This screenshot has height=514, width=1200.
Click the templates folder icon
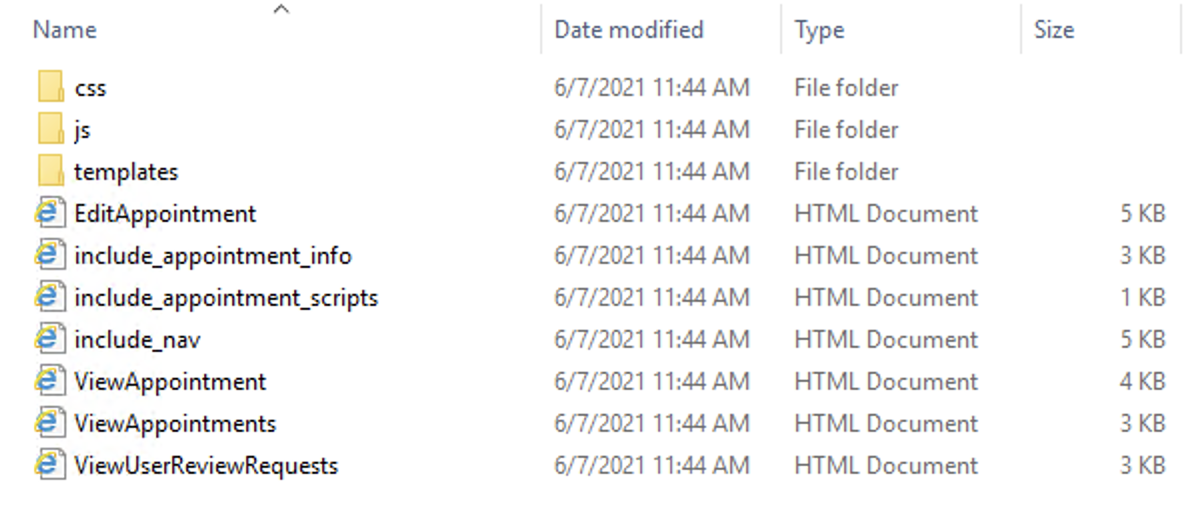click(x=51, y=172)
